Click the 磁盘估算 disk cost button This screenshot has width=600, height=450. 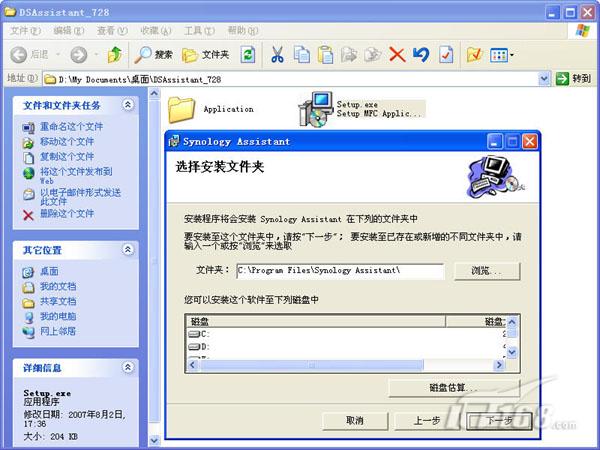tap(454, 388)
